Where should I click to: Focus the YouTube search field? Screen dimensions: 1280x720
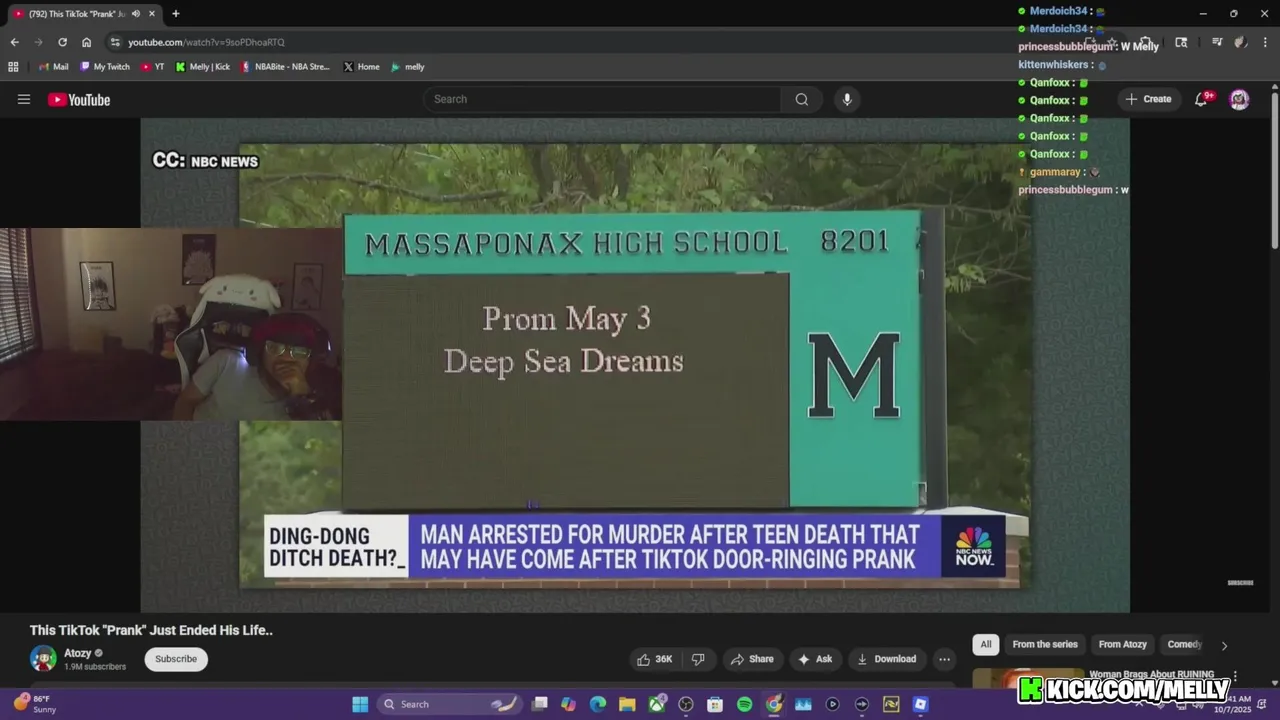603,99
